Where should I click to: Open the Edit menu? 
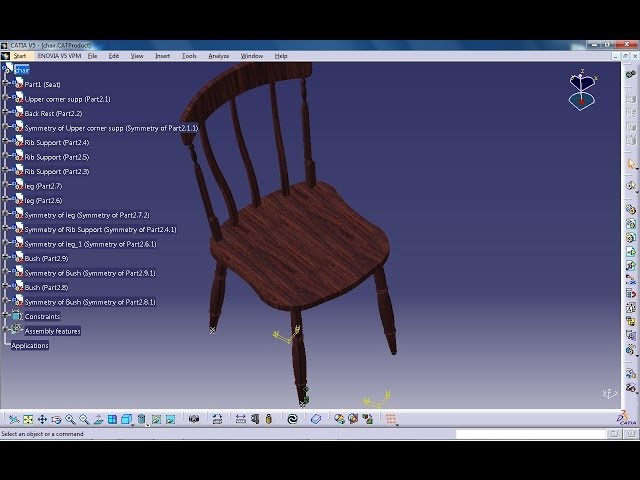tap(113, 56)
